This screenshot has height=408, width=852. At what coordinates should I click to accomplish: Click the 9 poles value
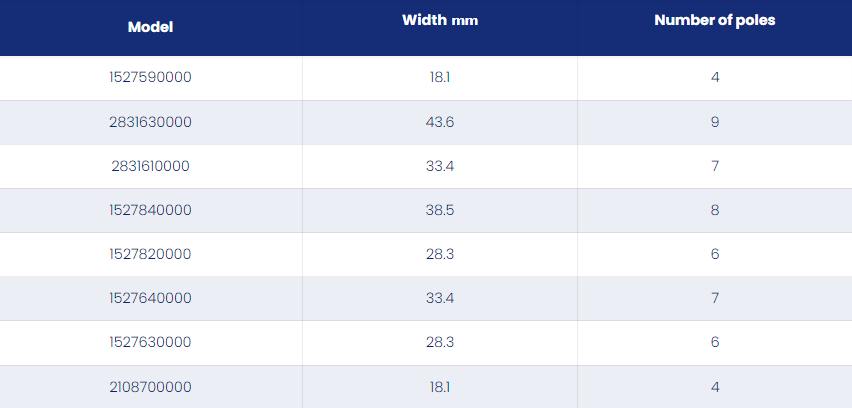pos(715,122)
